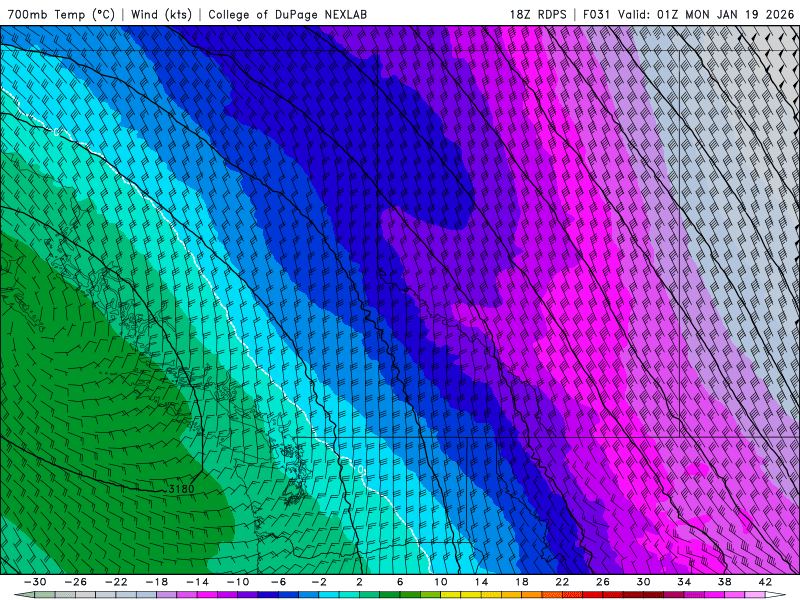This screenshot has width=800, height=600.
Task: Click the "-6" temperature scale label
Action: [278, 582]
